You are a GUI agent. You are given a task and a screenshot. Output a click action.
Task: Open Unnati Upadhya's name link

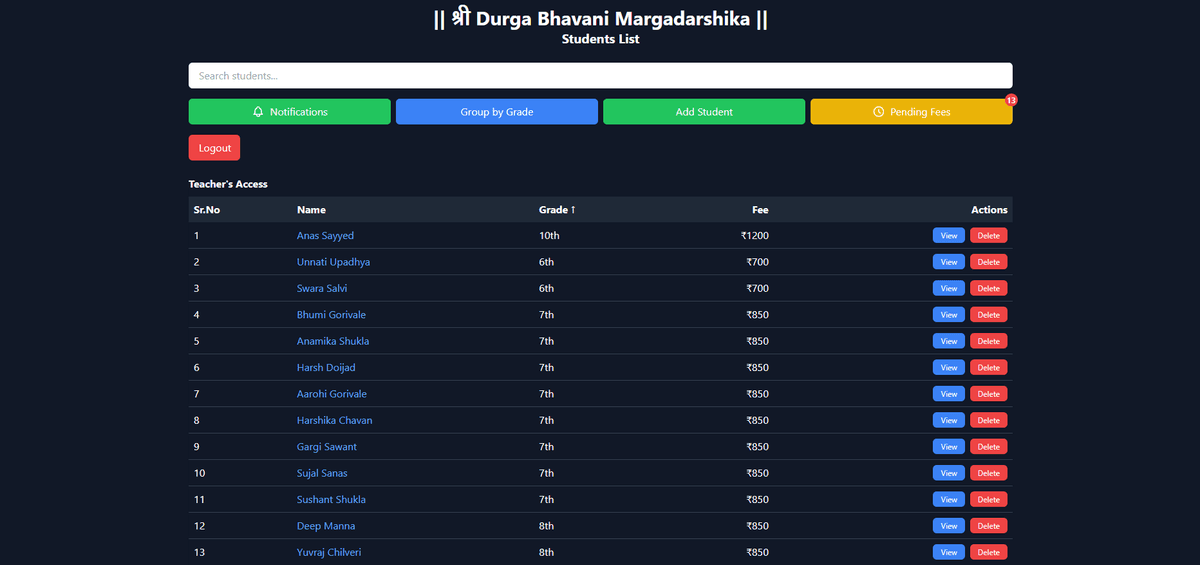click(x=333, y=262)
